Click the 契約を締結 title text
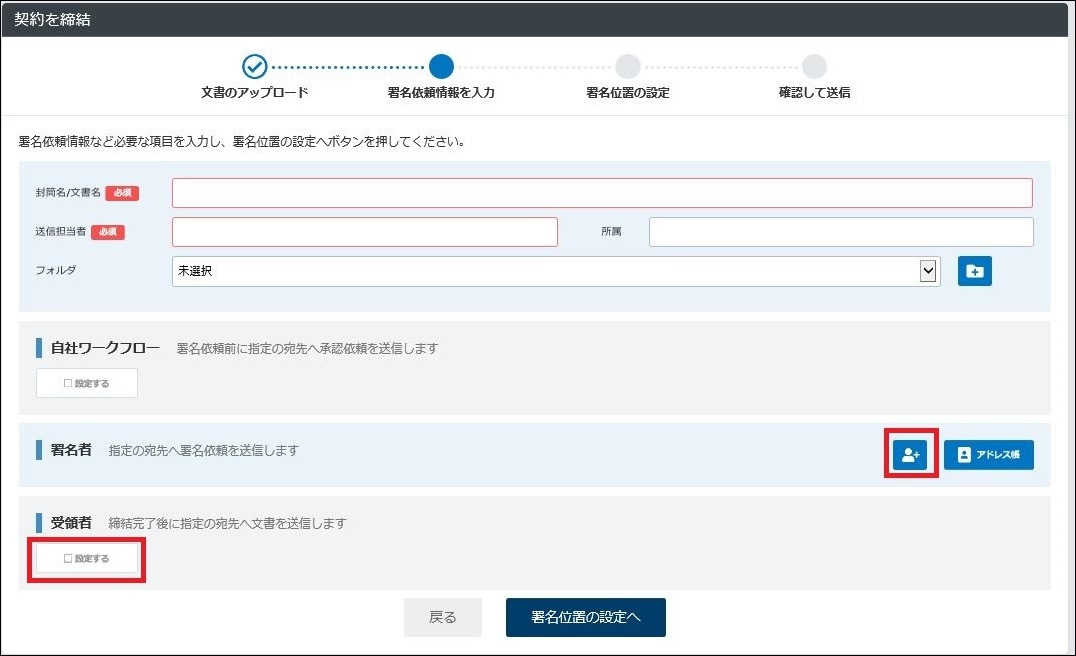The width and height of the screenshot is (1076, 656). [x=52, y=19]
